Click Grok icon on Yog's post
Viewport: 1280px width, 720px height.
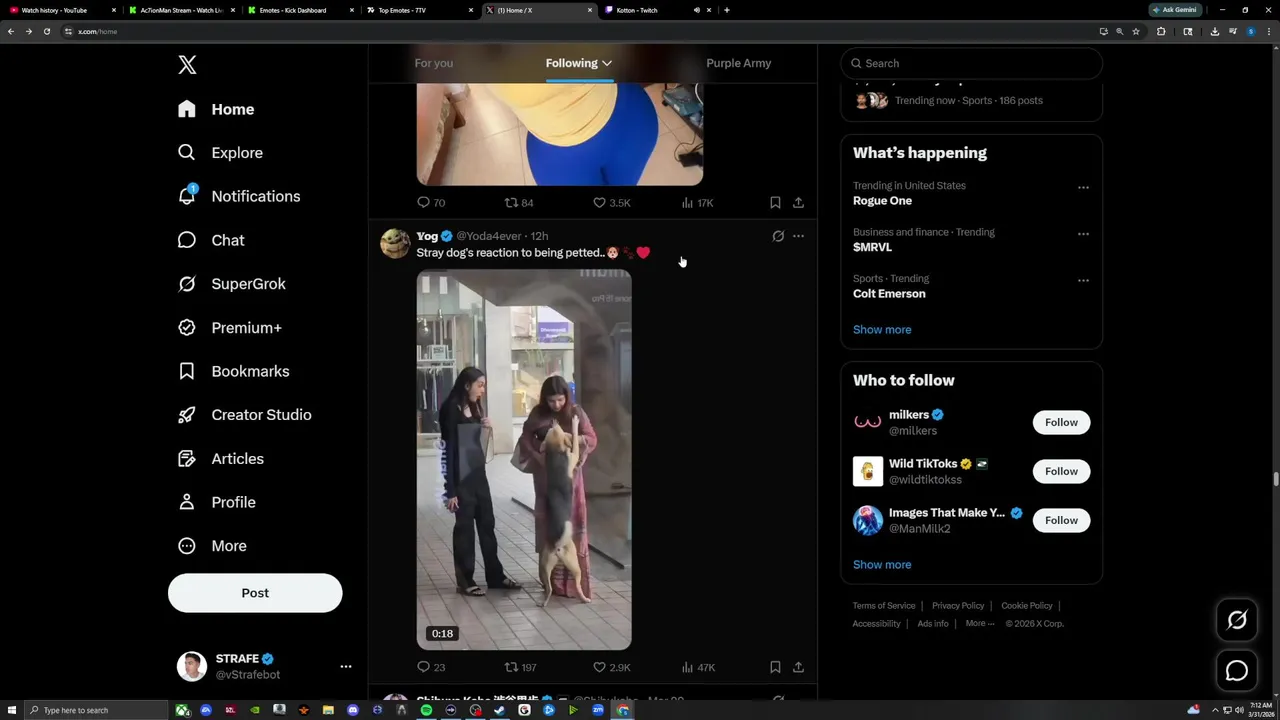click(778, 236)
